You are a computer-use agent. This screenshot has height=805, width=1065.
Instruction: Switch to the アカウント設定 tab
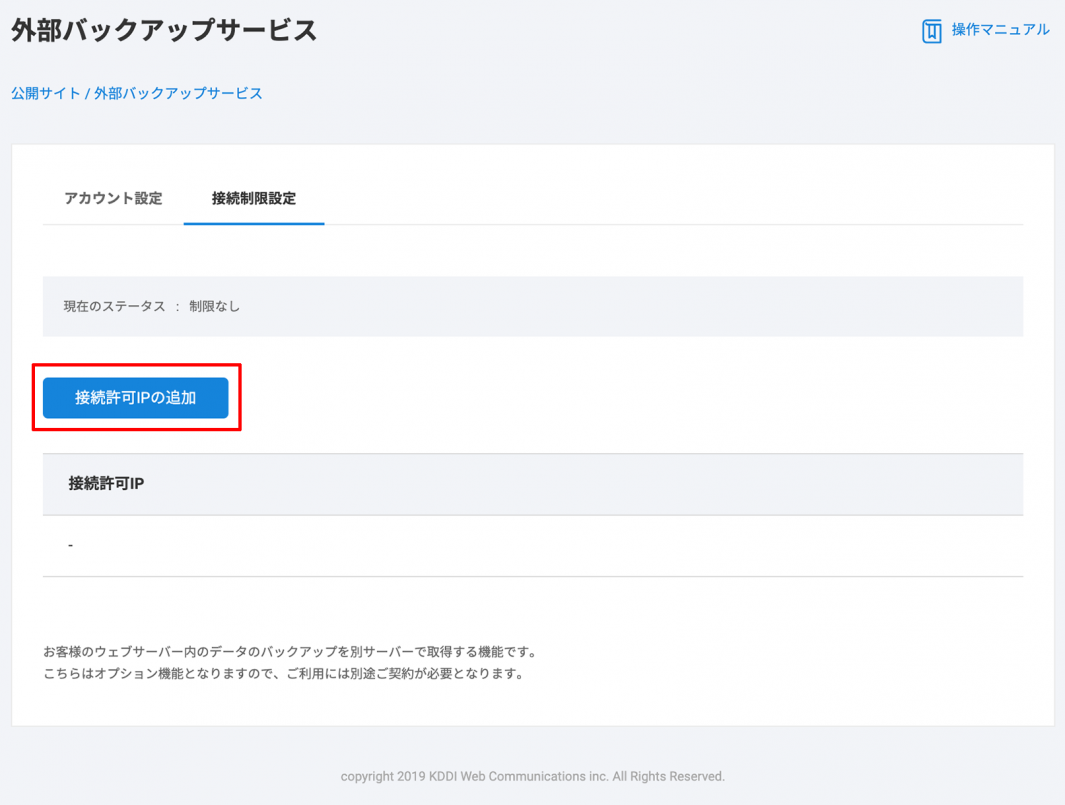tap(113, 198)
